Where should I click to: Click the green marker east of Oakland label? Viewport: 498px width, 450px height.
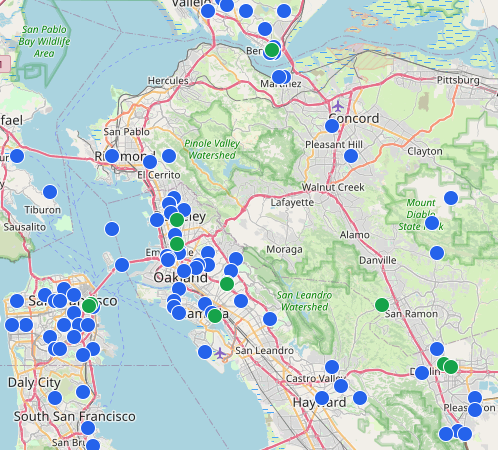(227, 284)
